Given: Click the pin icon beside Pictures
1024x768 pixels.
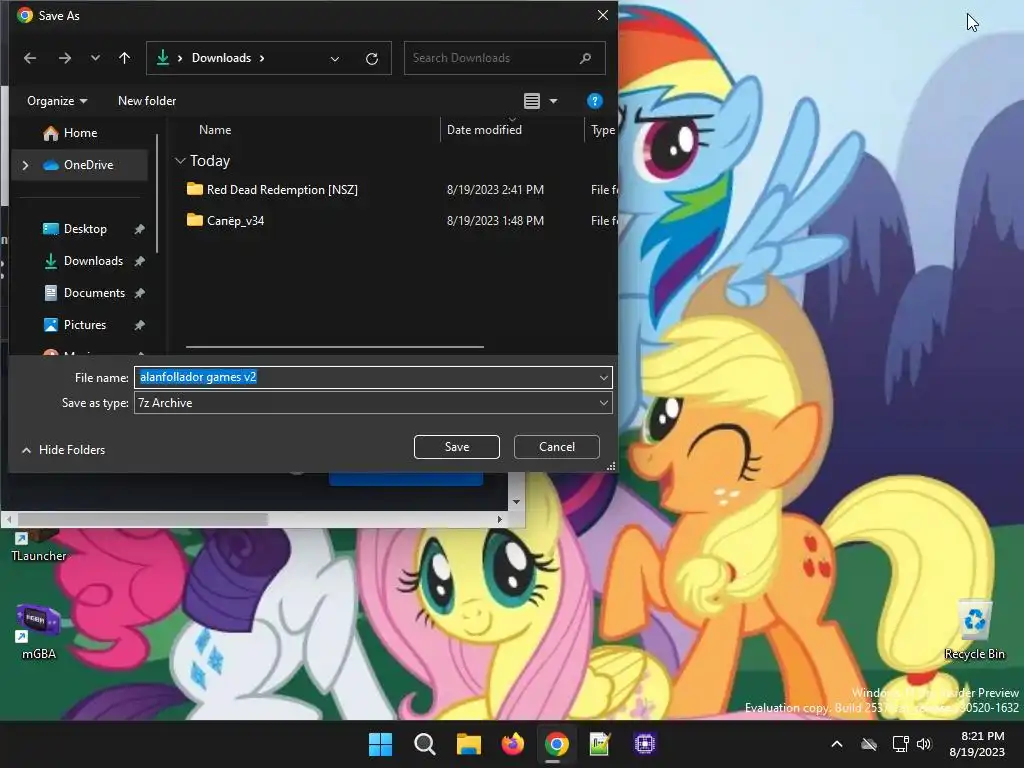Looking at the screenshot, I should click(139, 325).
